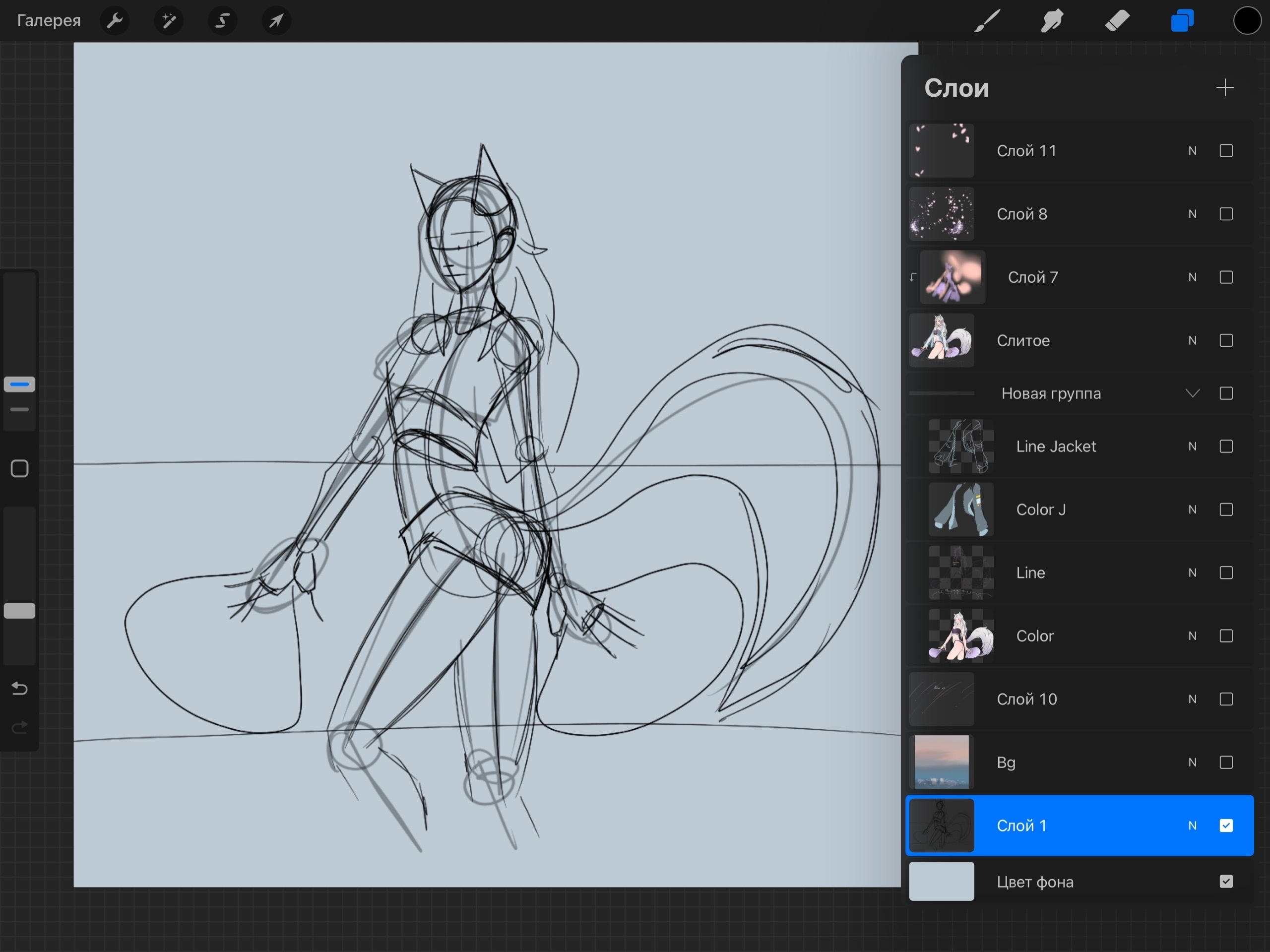Close the Layers panel via icon
The width and height of the screenshot is (1270, 952).
[x=1182, y=21]
